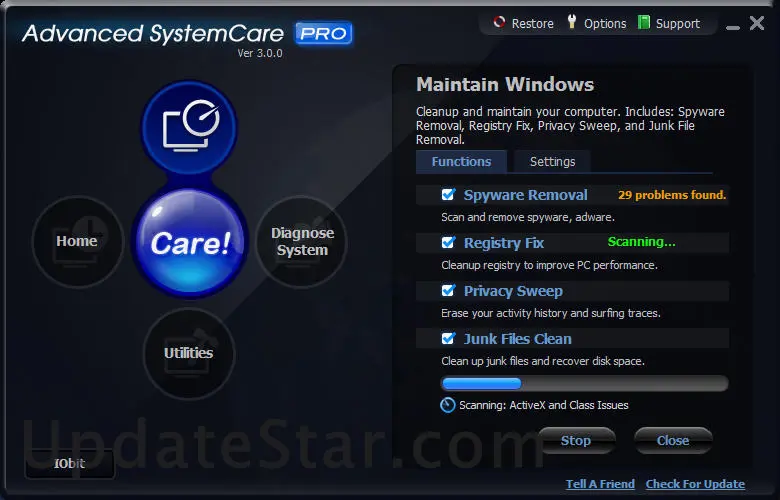Viewport: 780px width, 500px height.
Task: Open Diagnose System circle button
Action: point(302,241)
